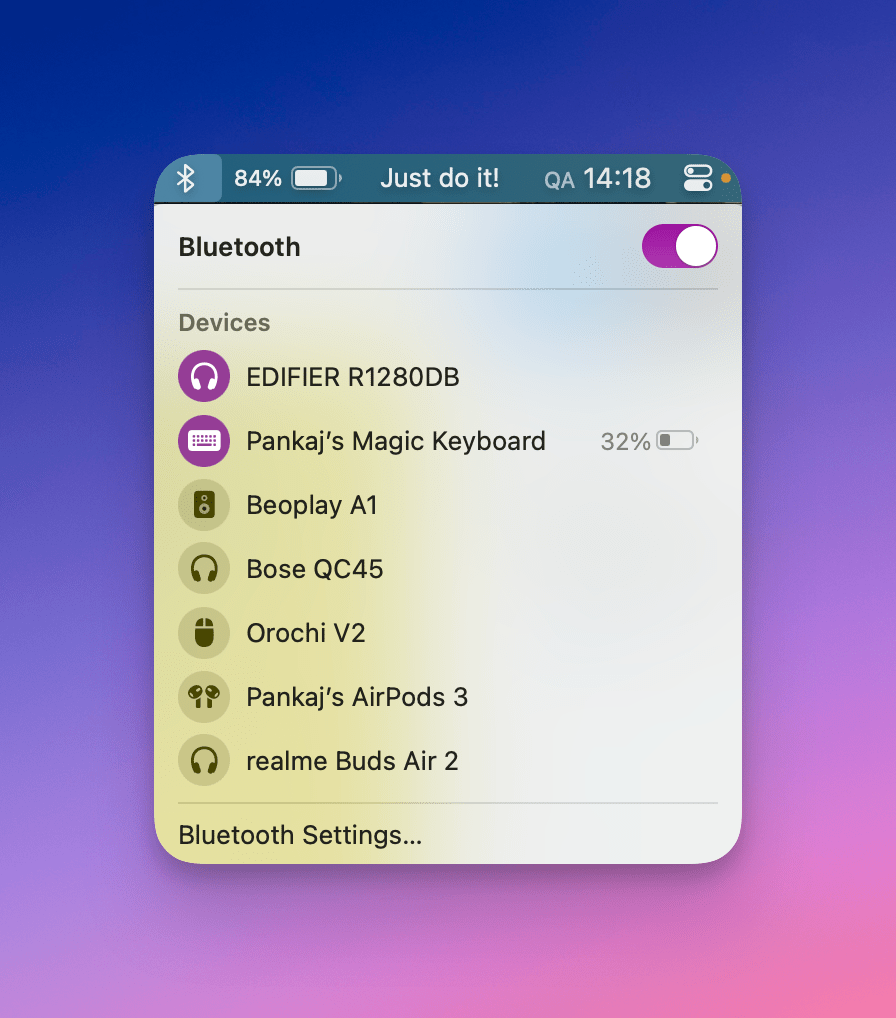Click the keyboard's 32% battery icon
Screen dimensions: 896x1018
[677, 441]
